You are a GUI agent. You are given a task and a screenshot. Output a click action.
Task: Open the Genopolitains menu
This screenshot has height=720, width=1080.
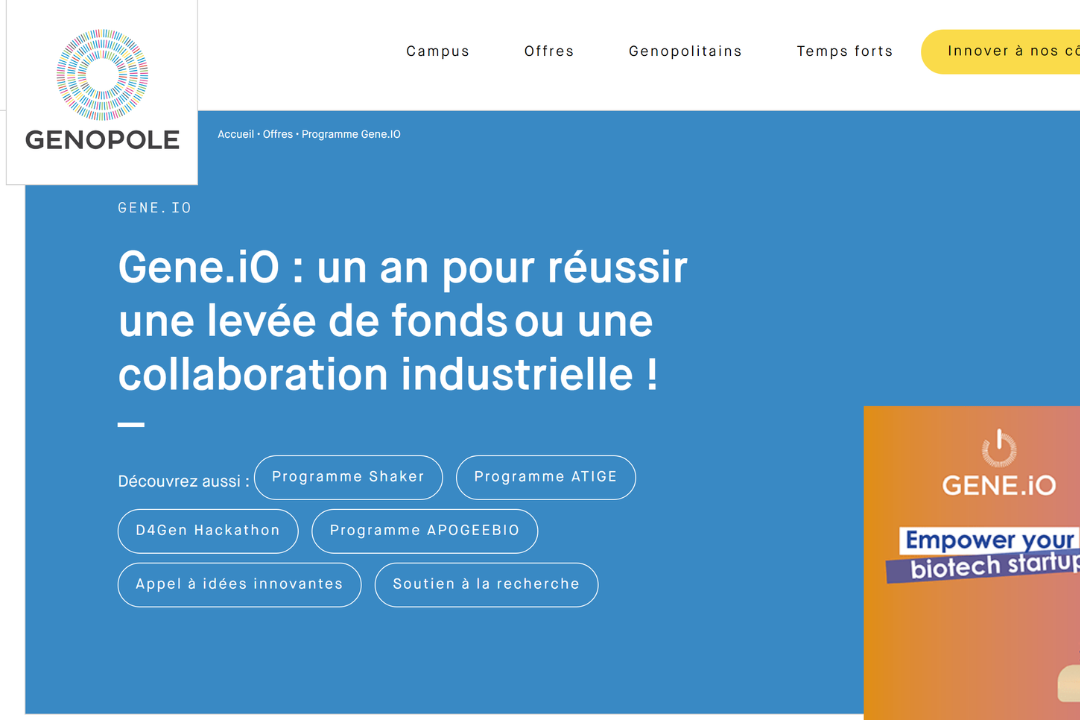[685, 51]
